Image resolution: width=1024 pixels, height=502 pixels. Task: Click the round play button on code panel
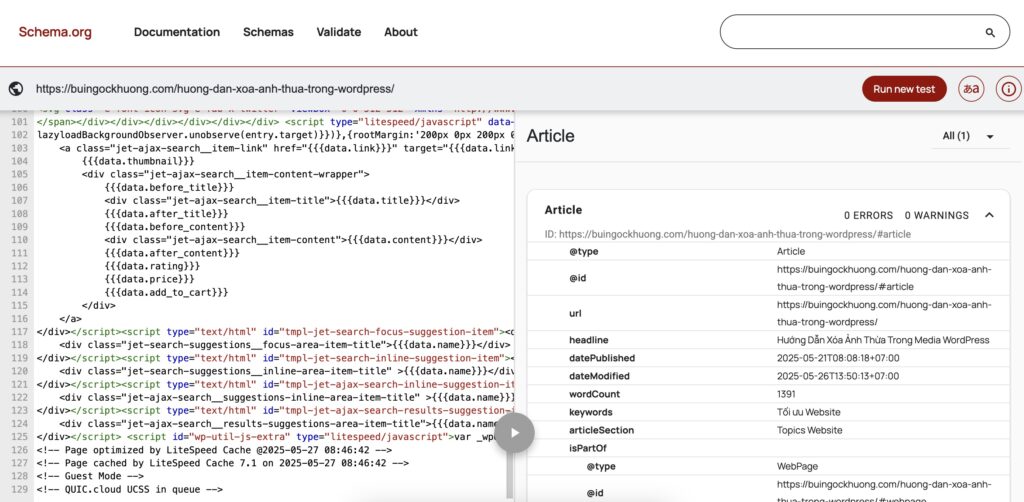tap(515, 432)
